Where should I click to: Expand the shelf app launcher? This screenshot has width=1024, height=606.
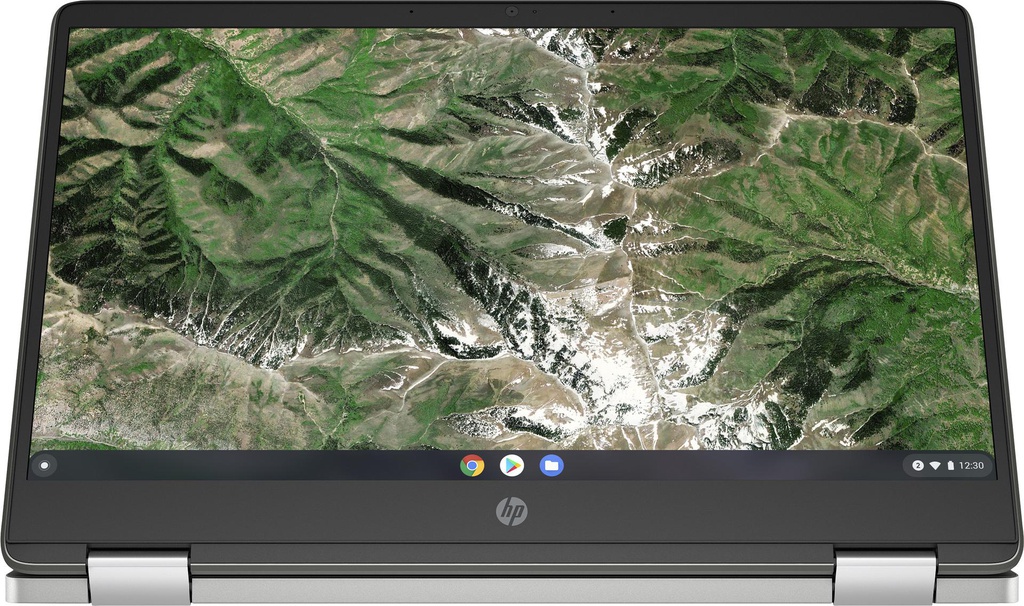click(x=46, y=465)
